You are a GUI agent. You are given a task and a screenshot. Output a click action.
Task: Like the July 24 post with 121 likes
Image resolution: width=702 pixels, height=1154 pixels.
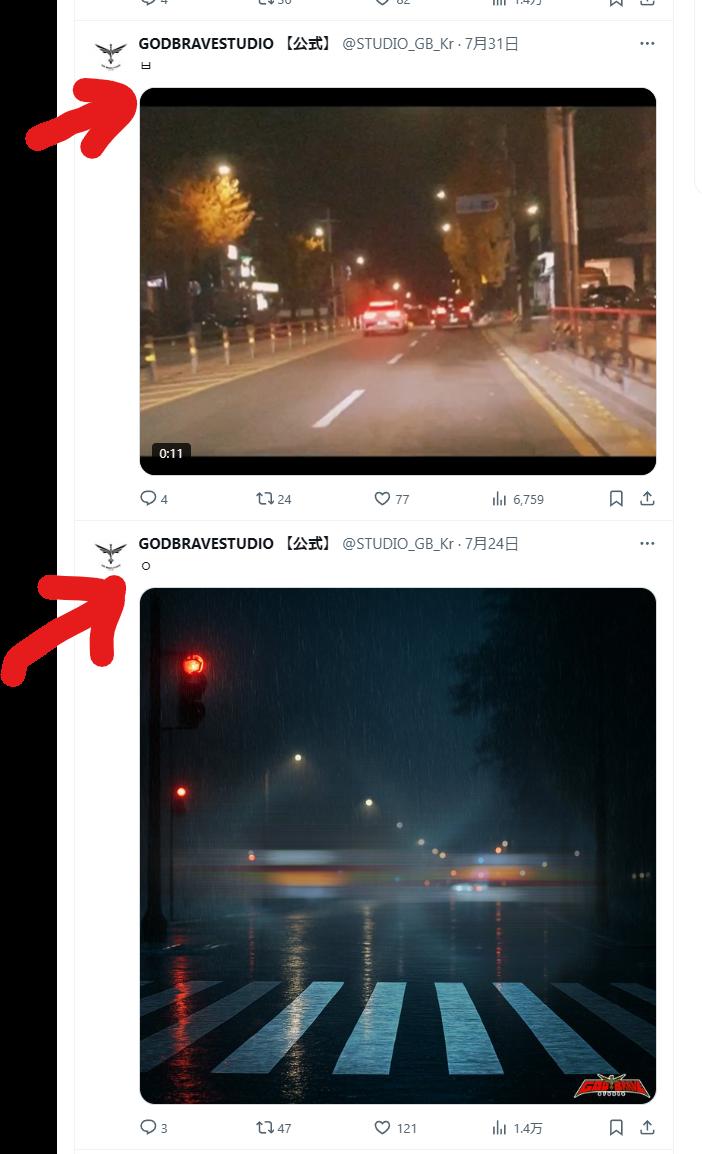point(395,1128)
